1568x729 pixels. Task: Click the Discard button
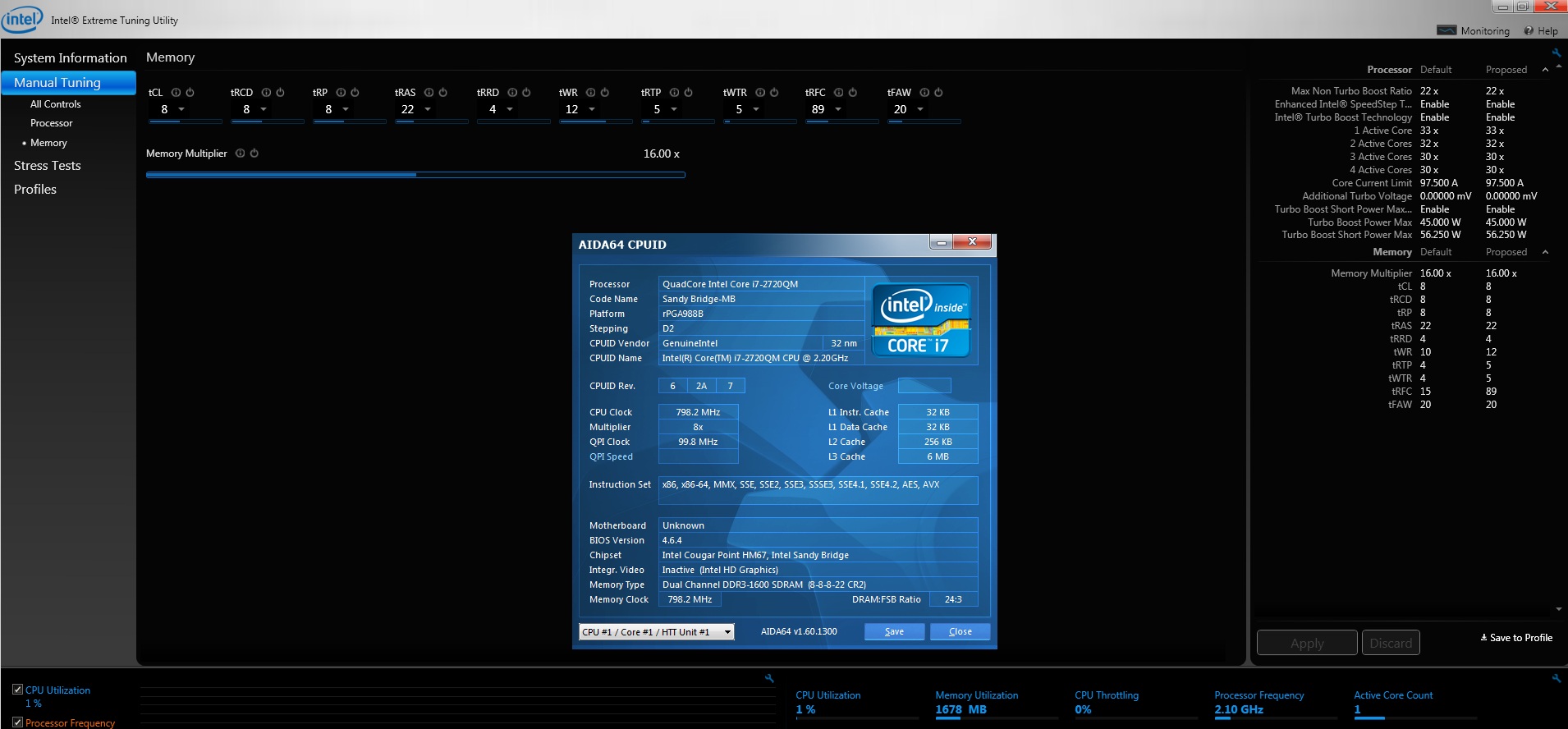(x=1391, y=643)
